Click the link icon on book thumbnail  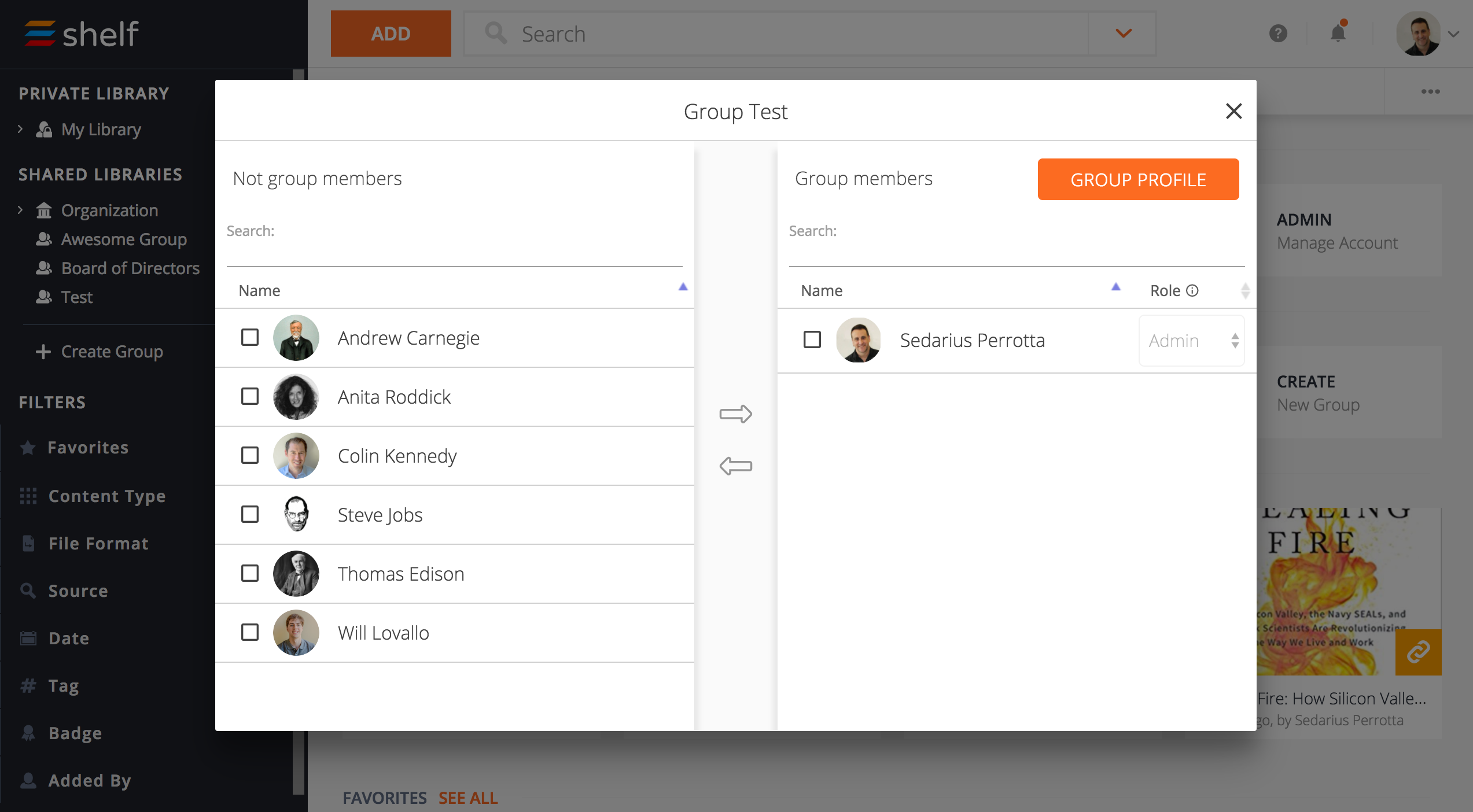(x=1417, y=652)
